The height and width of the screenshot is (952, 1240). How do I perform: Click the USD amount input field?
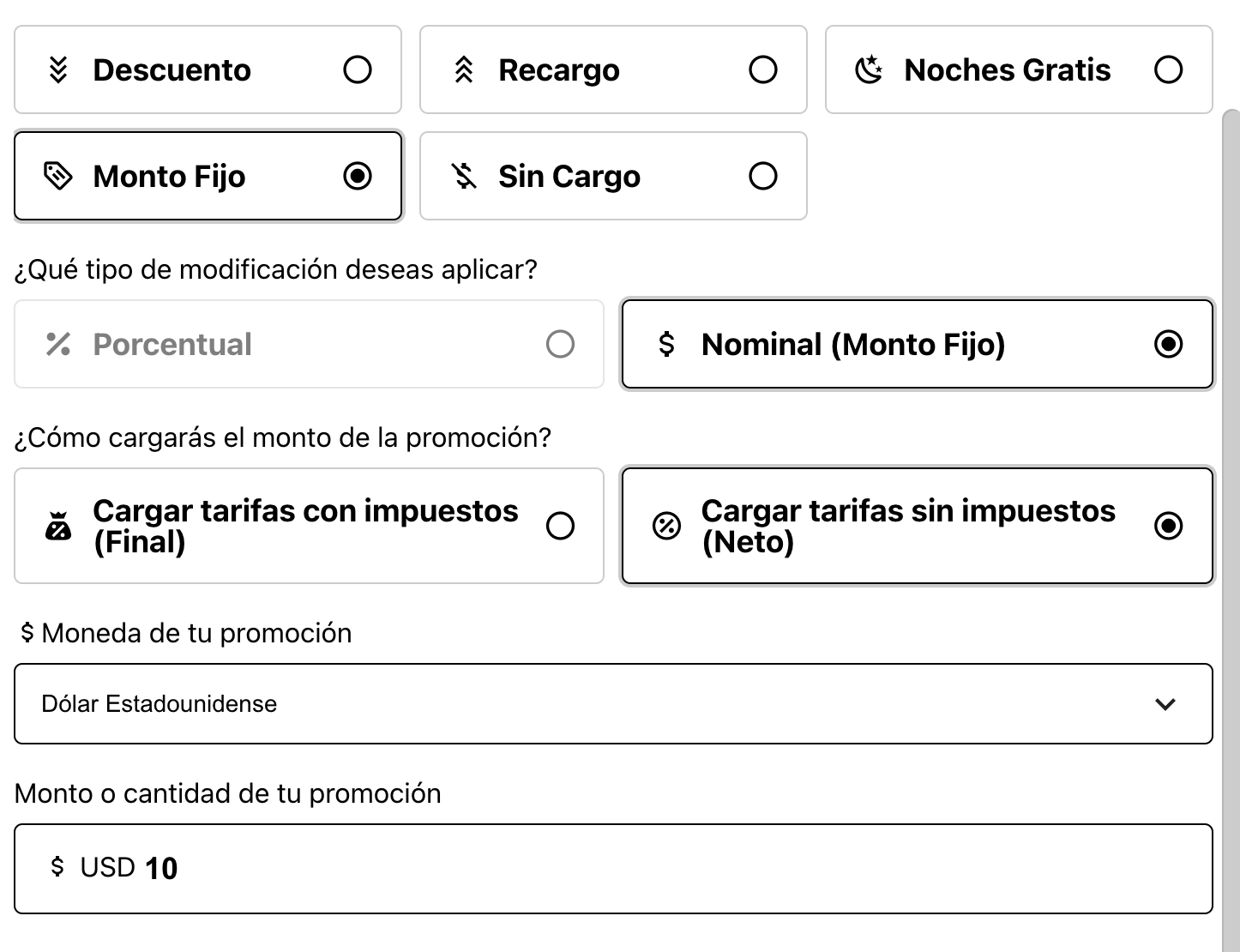pos(613,868)
